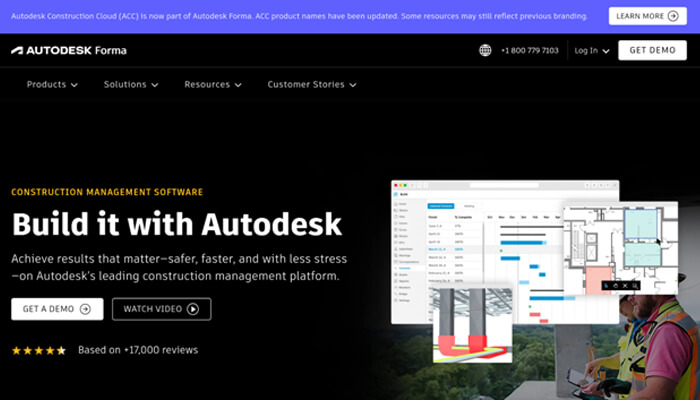
Task: Click the Autodesk Forma logo
Action: tap(69, 50)
